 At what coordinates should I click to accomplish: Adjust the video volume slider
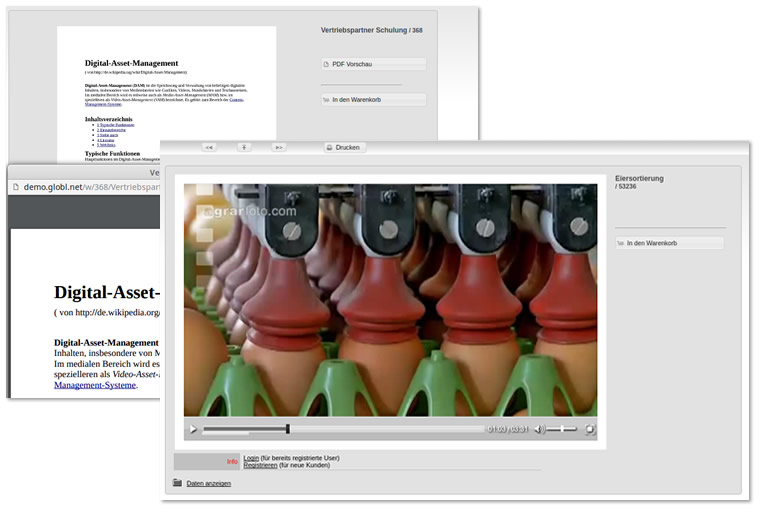pos(562,429)
